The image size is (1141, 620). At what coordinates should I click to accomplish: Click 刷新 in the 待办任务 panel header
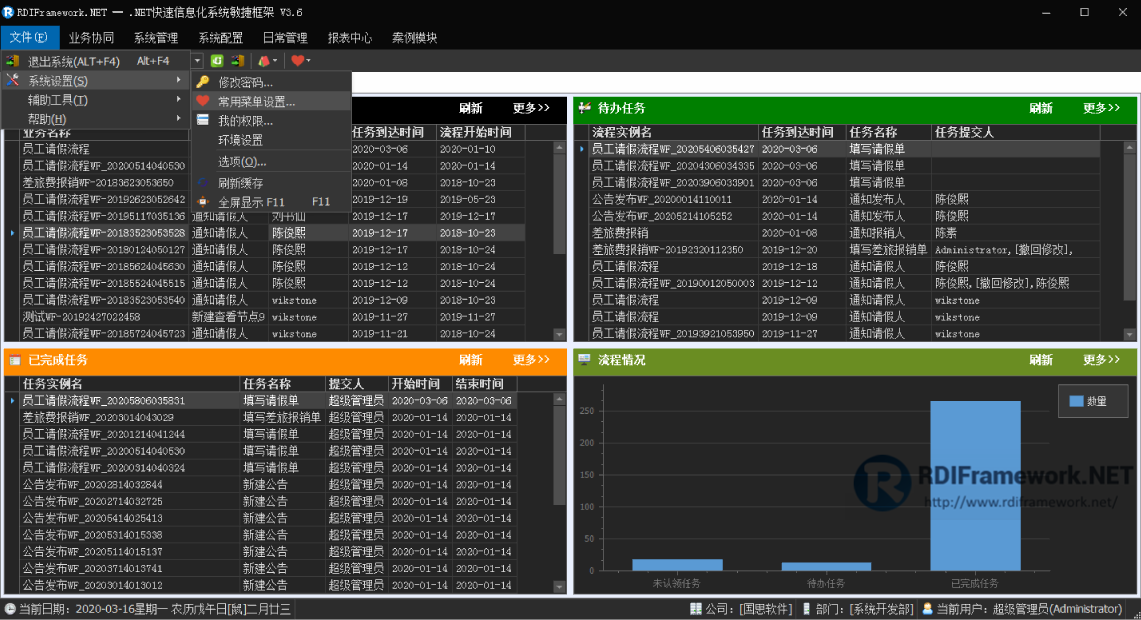(1041, 108)
